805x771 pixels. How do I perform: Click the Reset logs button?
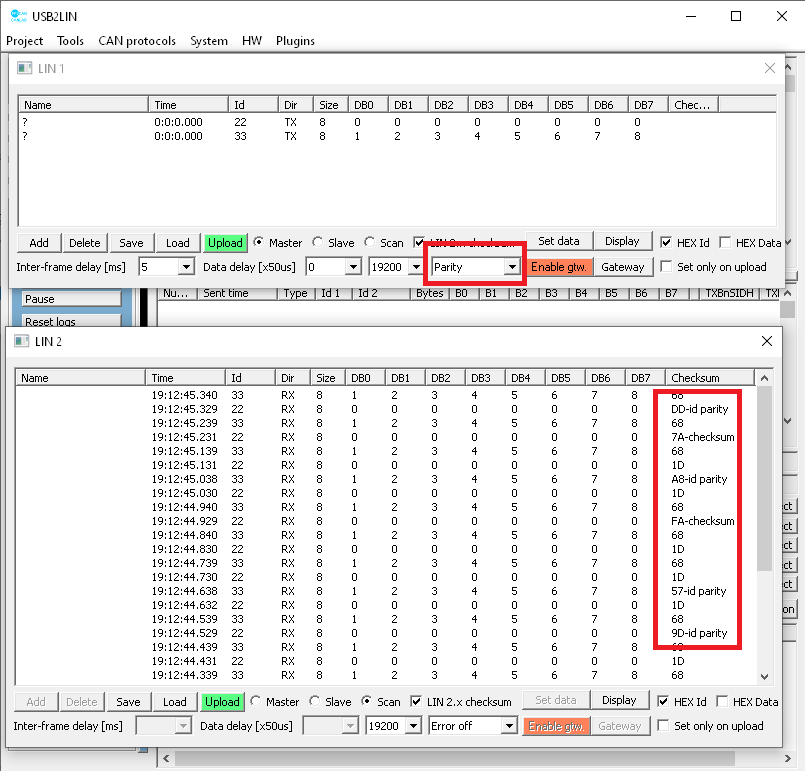(71, 322)
